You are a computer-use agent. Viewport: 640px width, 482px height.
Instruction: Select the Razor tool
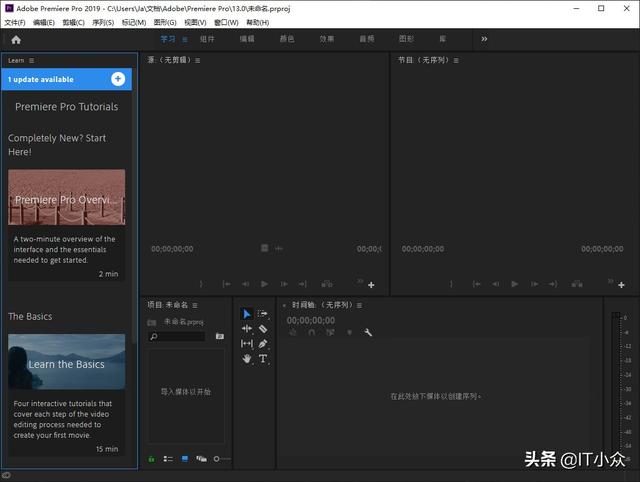point(263,329)
